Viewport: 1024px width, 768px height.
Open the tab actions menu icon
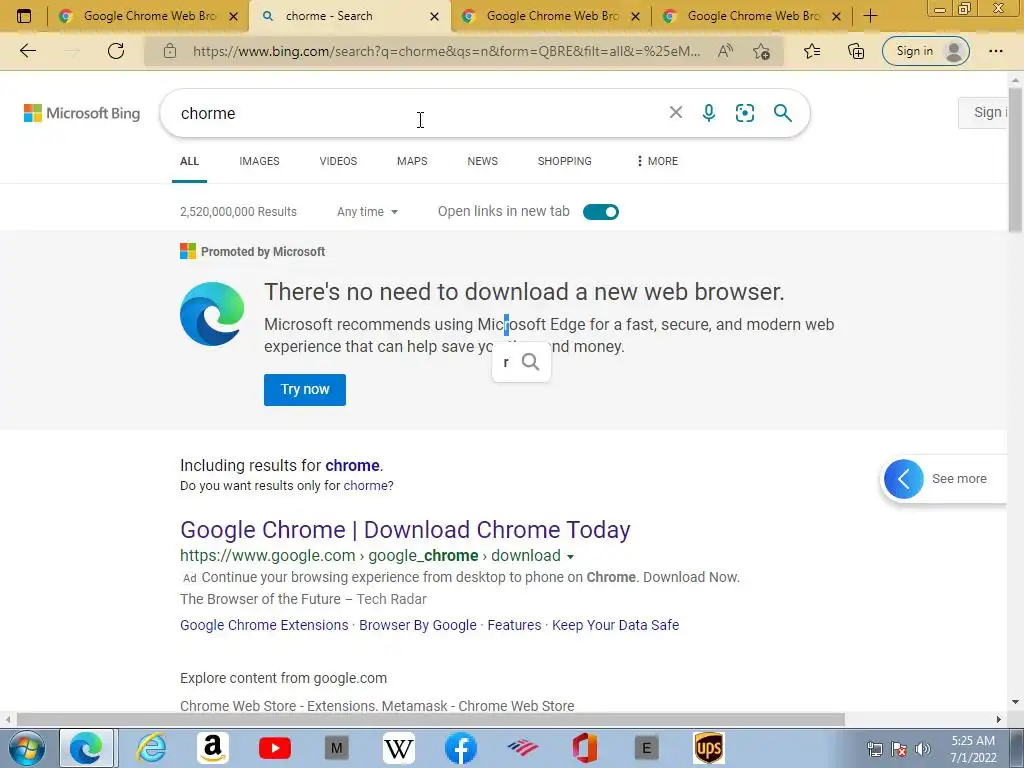click(24, 16)
